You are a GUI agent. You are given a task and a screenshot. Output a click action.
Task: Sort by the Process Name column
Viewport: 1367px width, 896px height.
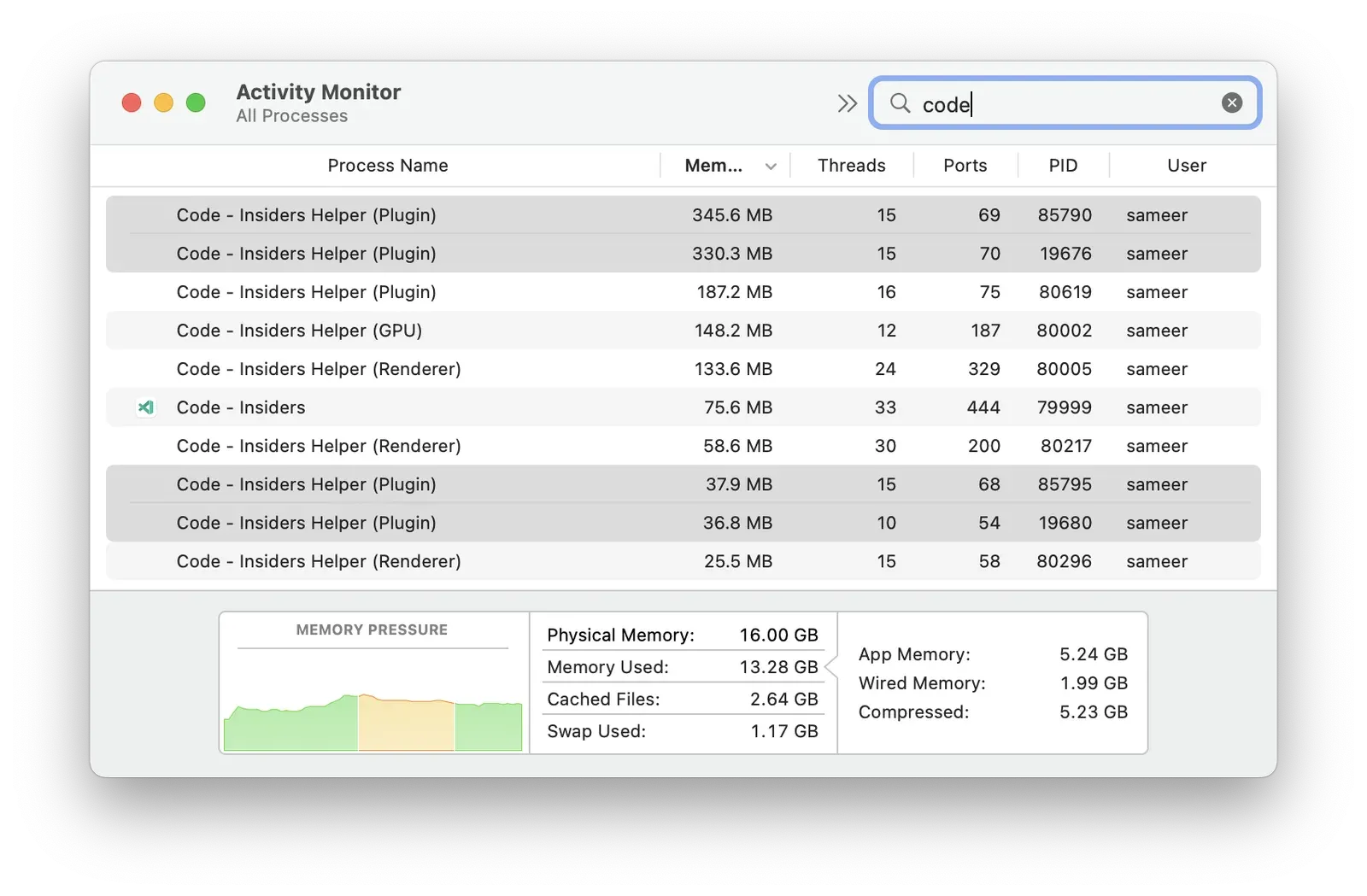388,166
